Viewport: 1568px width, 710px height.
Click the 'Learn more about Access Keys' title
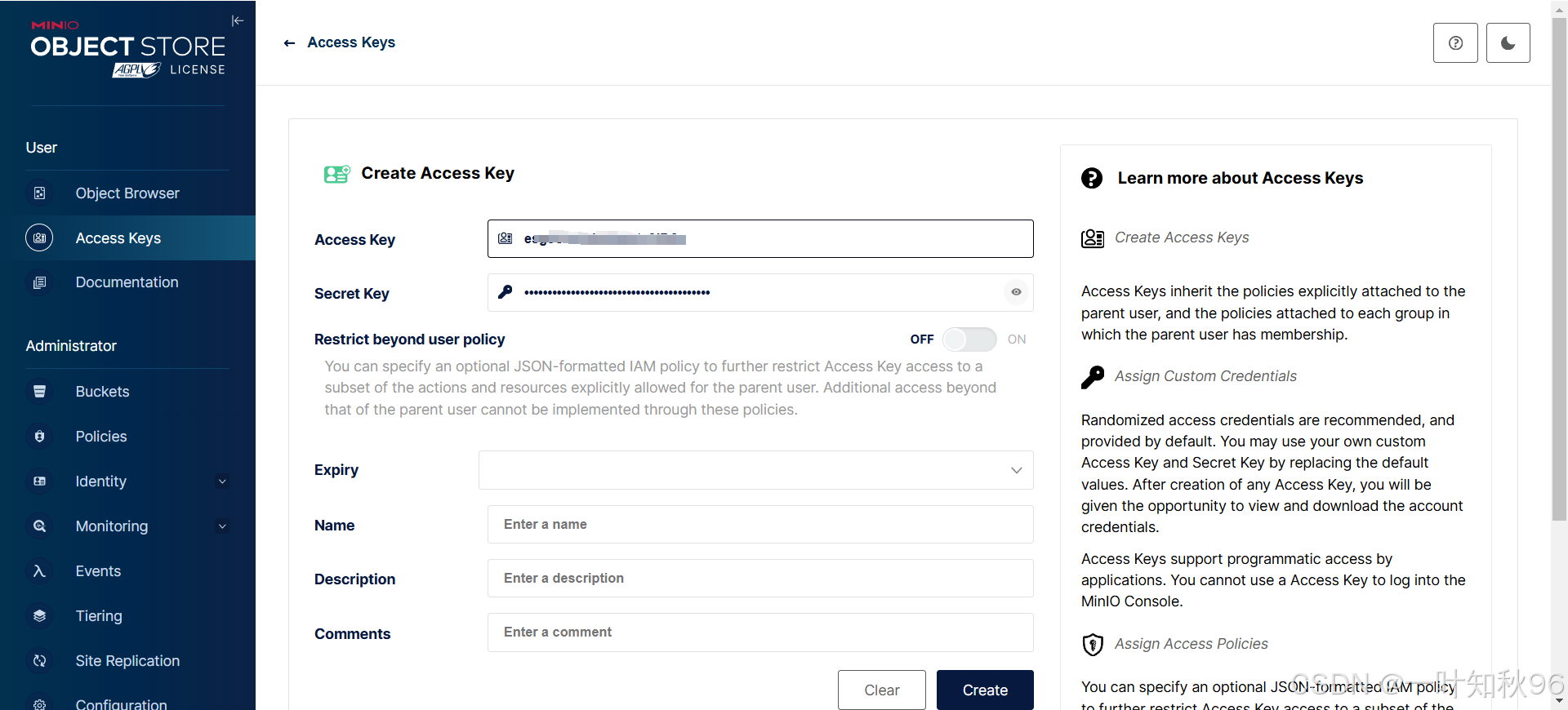point(1241,178)
